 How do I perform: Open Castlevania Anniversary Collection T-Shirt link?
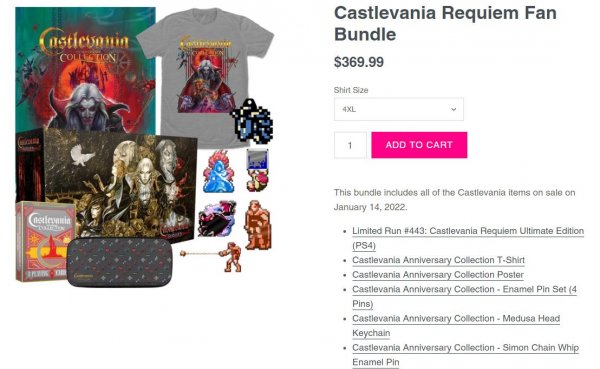pyautogui.click(x=438, y=260)
